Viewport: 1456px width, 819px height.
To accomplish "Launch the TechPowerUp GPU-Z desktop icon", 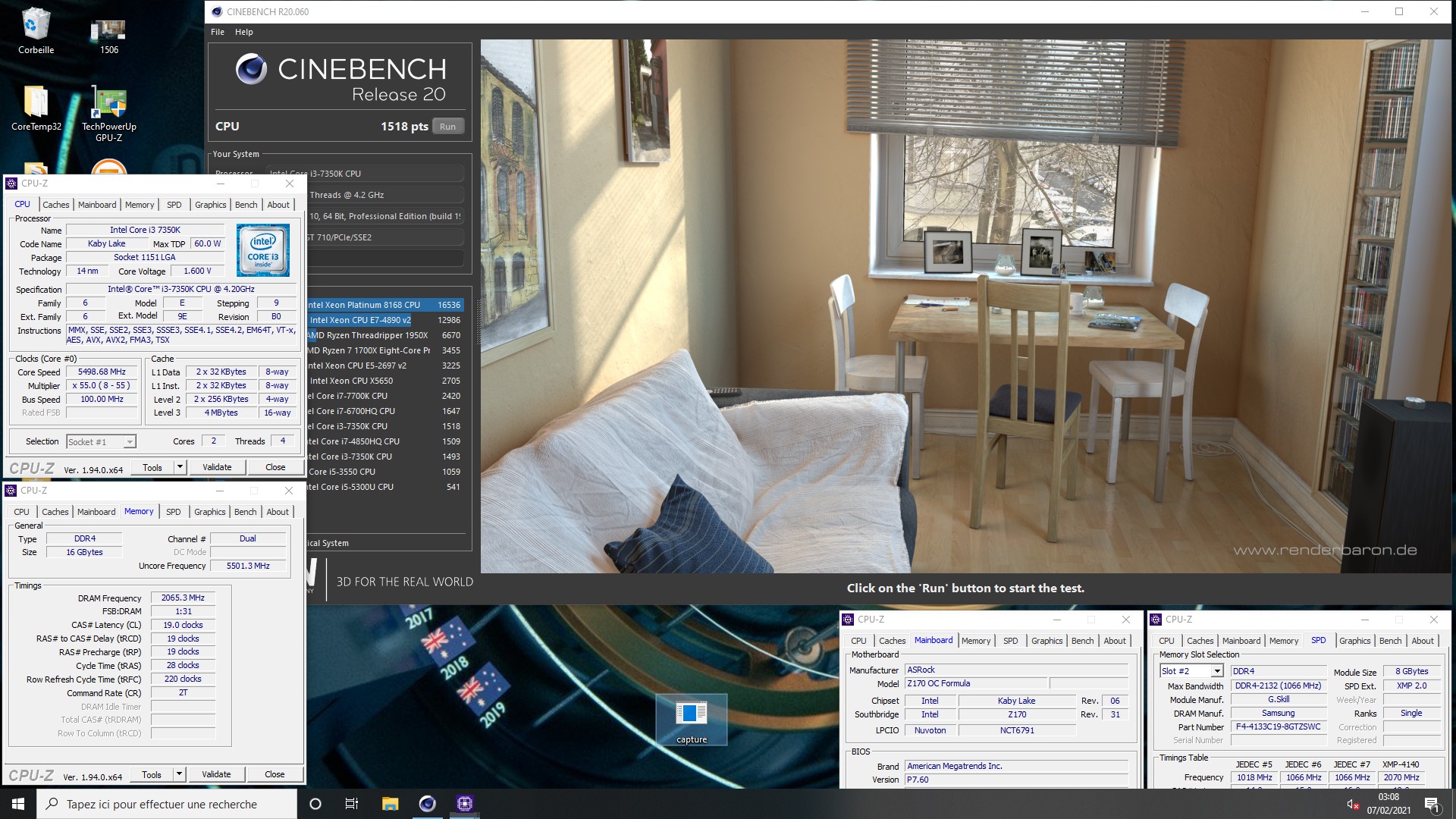I will tap(108, 113).
